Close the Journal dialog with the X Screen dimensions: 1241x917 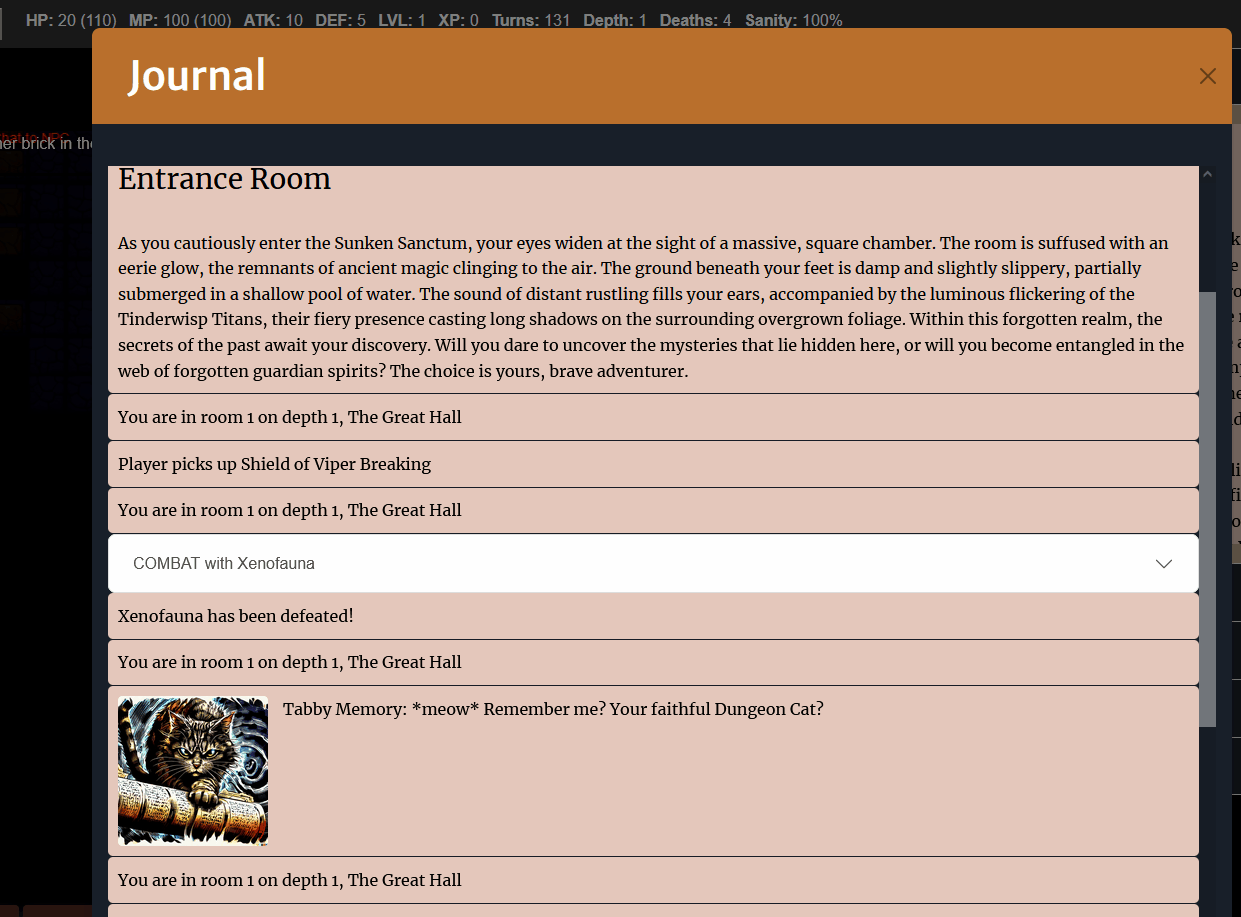tap(1207, 76)
